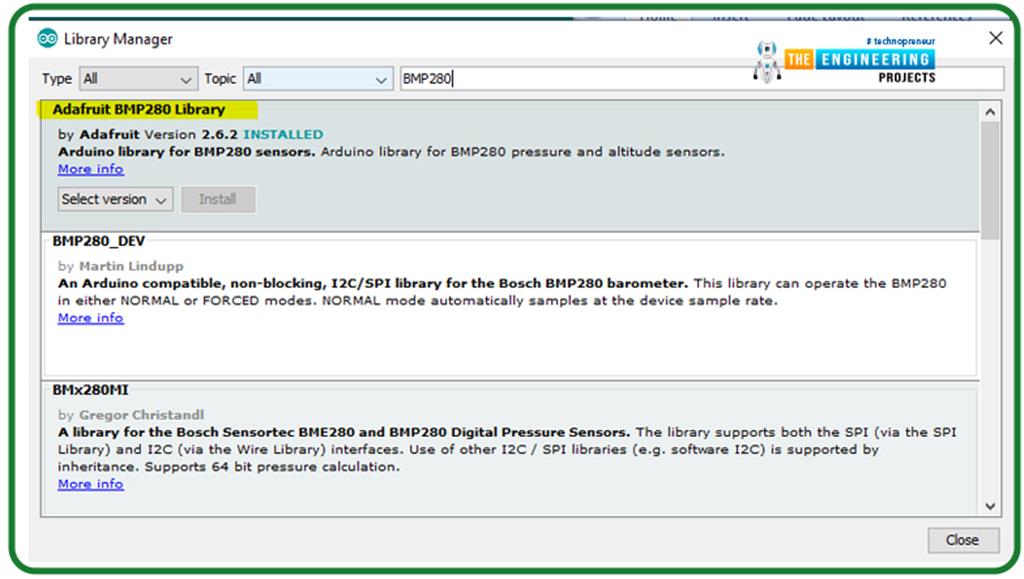This screenshot has height=579, width=1024.
Task: Open More info for BMP280_DEV
Action: [90, 318]
